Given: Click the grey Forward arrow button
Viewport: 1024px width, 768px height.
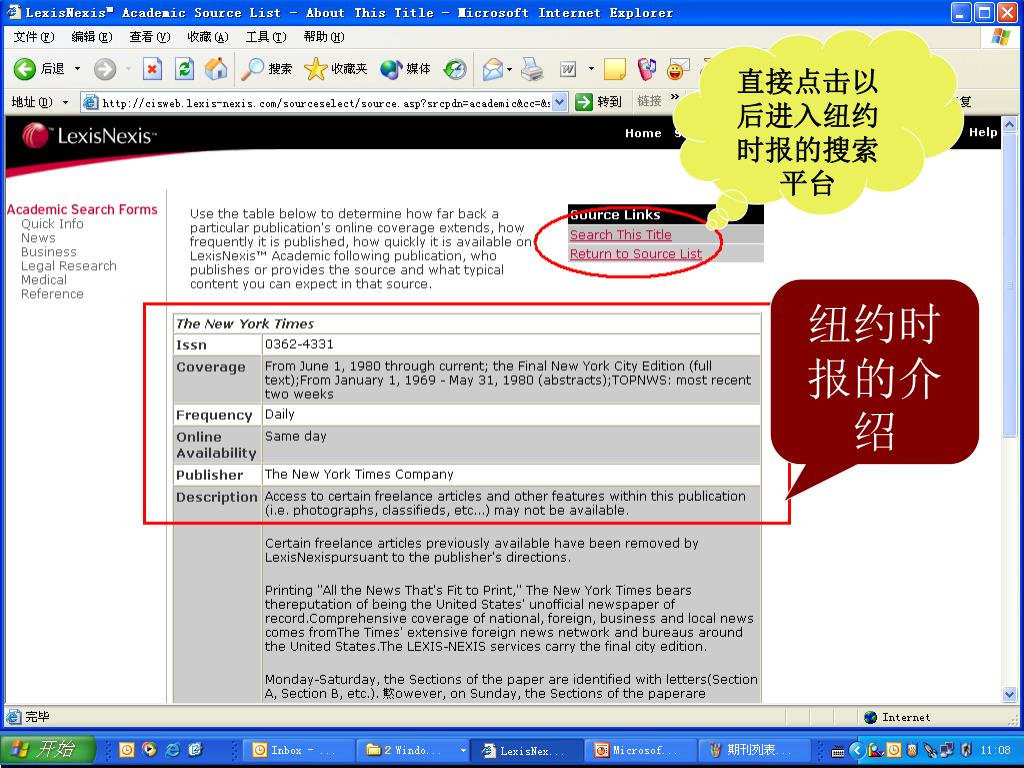Looking at the screenshot, I should point(104,69).
